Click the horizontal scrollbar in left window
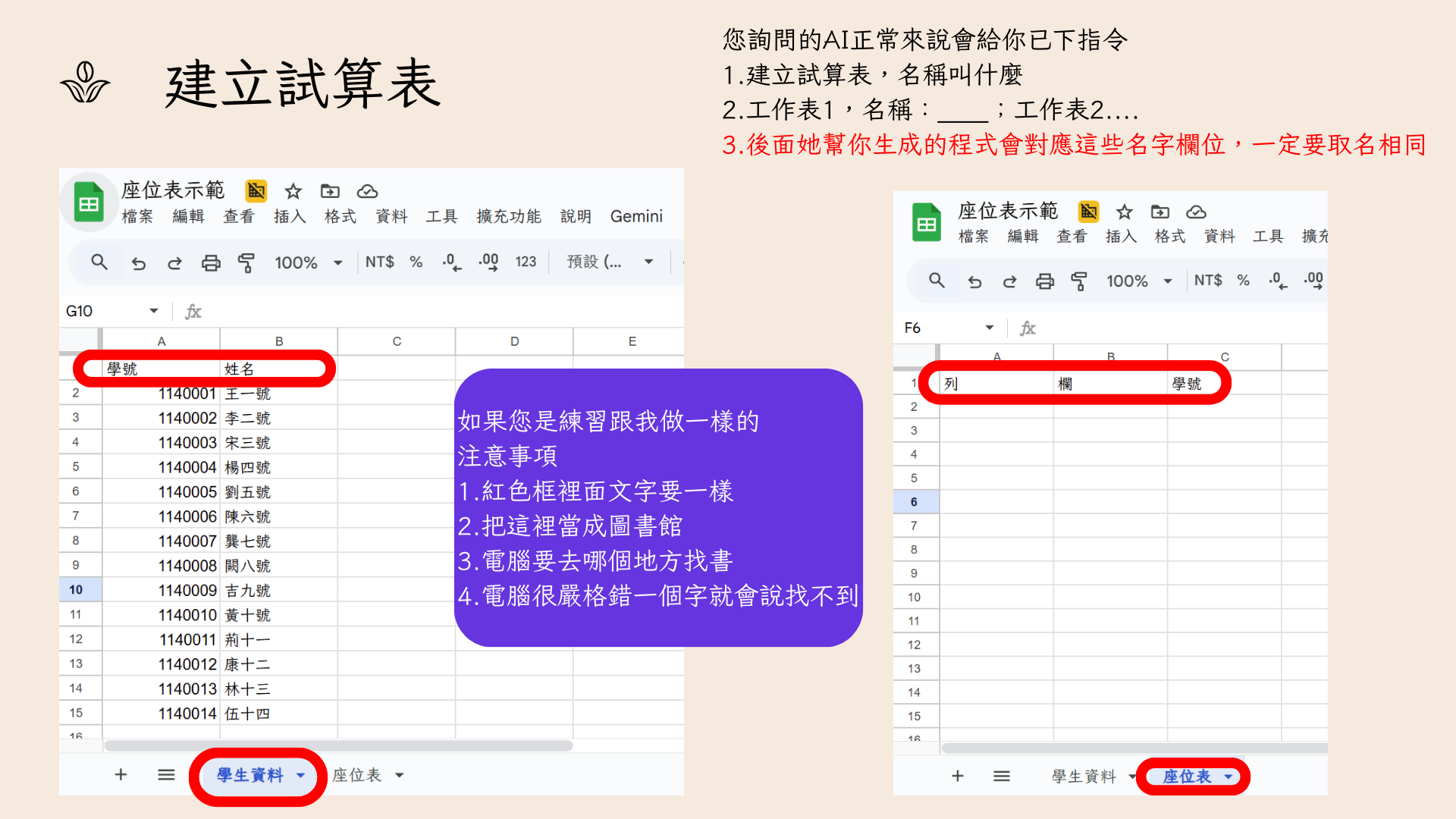Image resolution: width=1456 pixels, height=819 pixels. tap(338, 746)
